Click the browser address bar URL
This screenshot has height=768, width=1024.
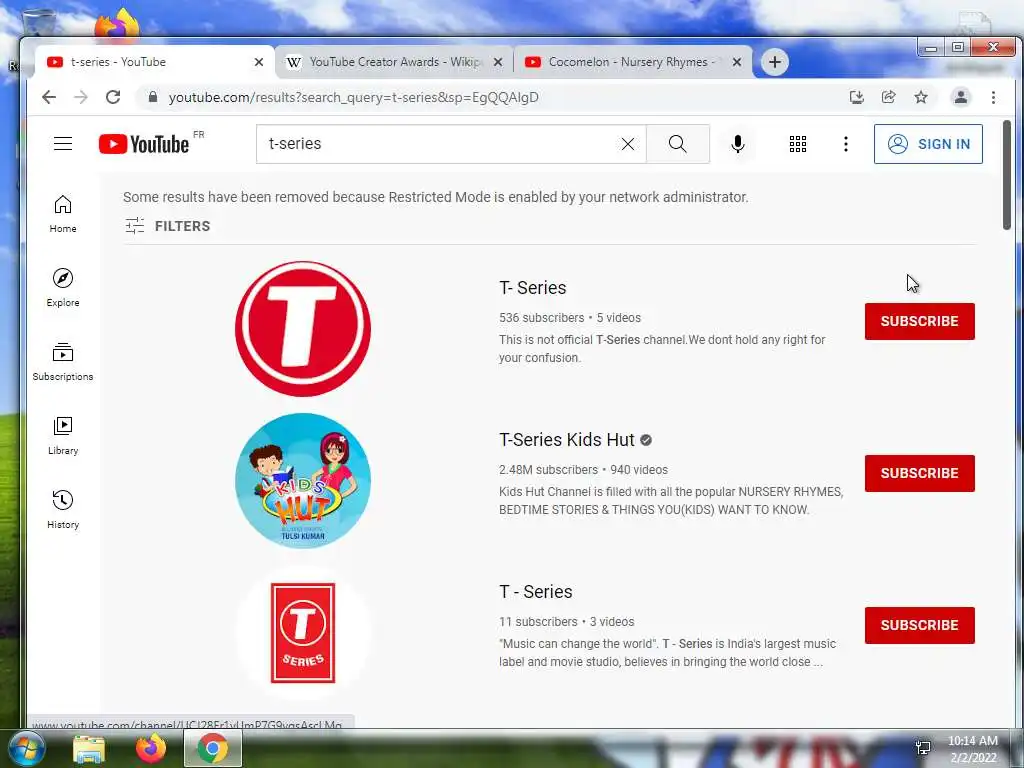coord(353,97)
